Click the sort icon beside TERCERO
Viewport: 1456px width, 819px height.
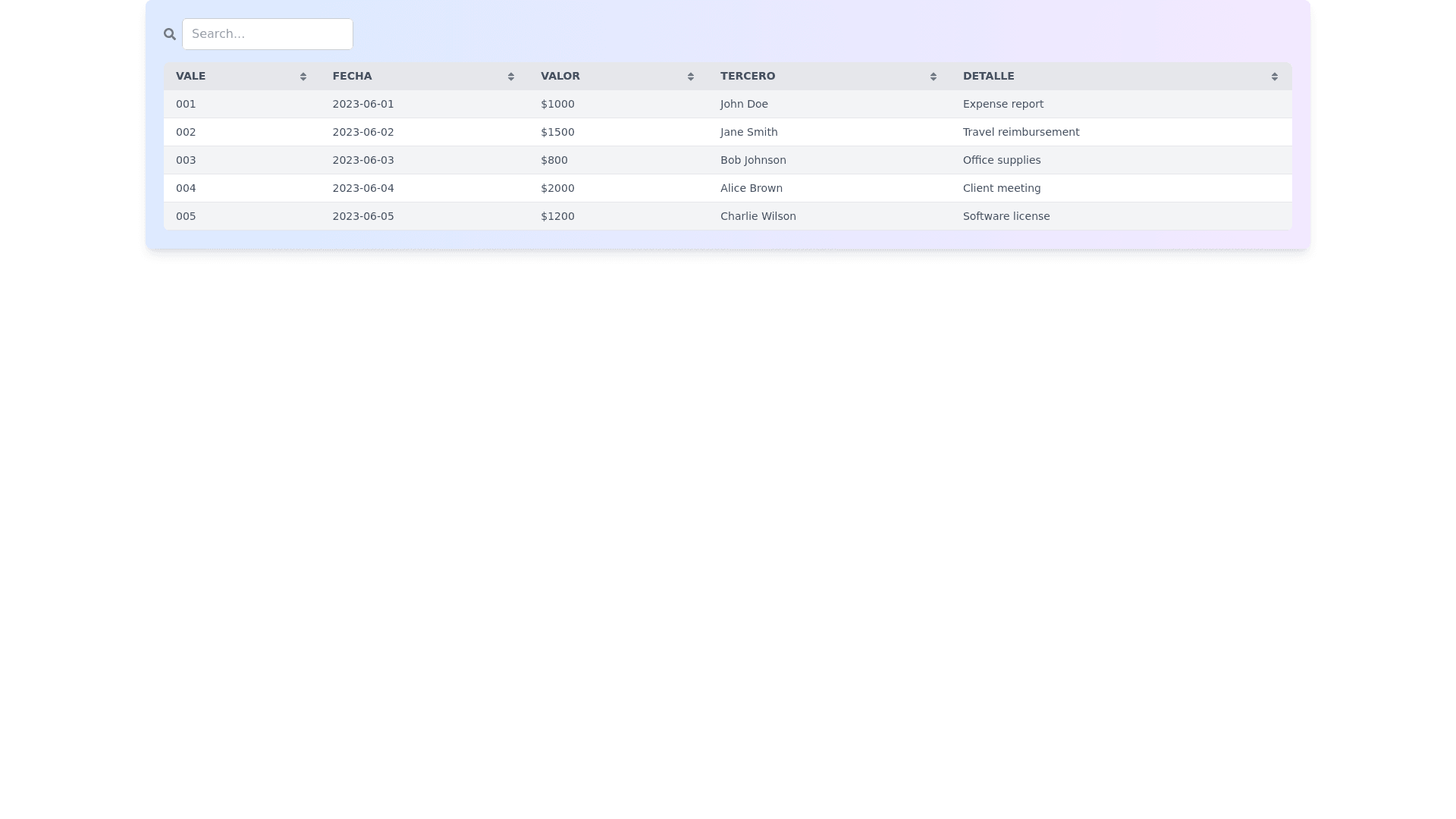(x=933, y=76)
